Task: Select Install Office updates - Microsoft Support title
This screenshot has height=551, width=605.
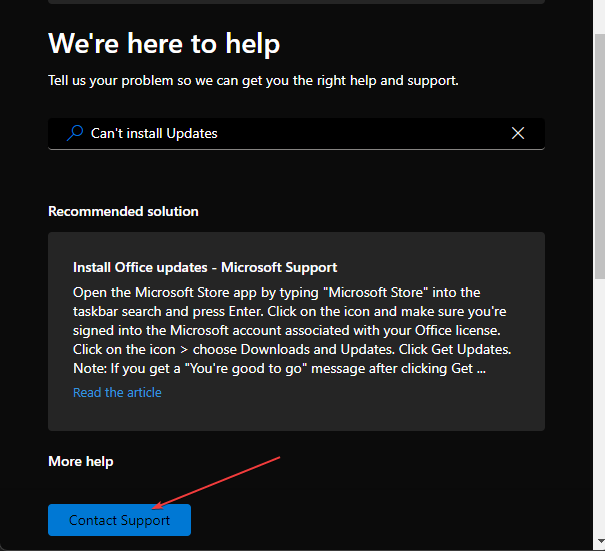Action: click(x=205, y=267)
